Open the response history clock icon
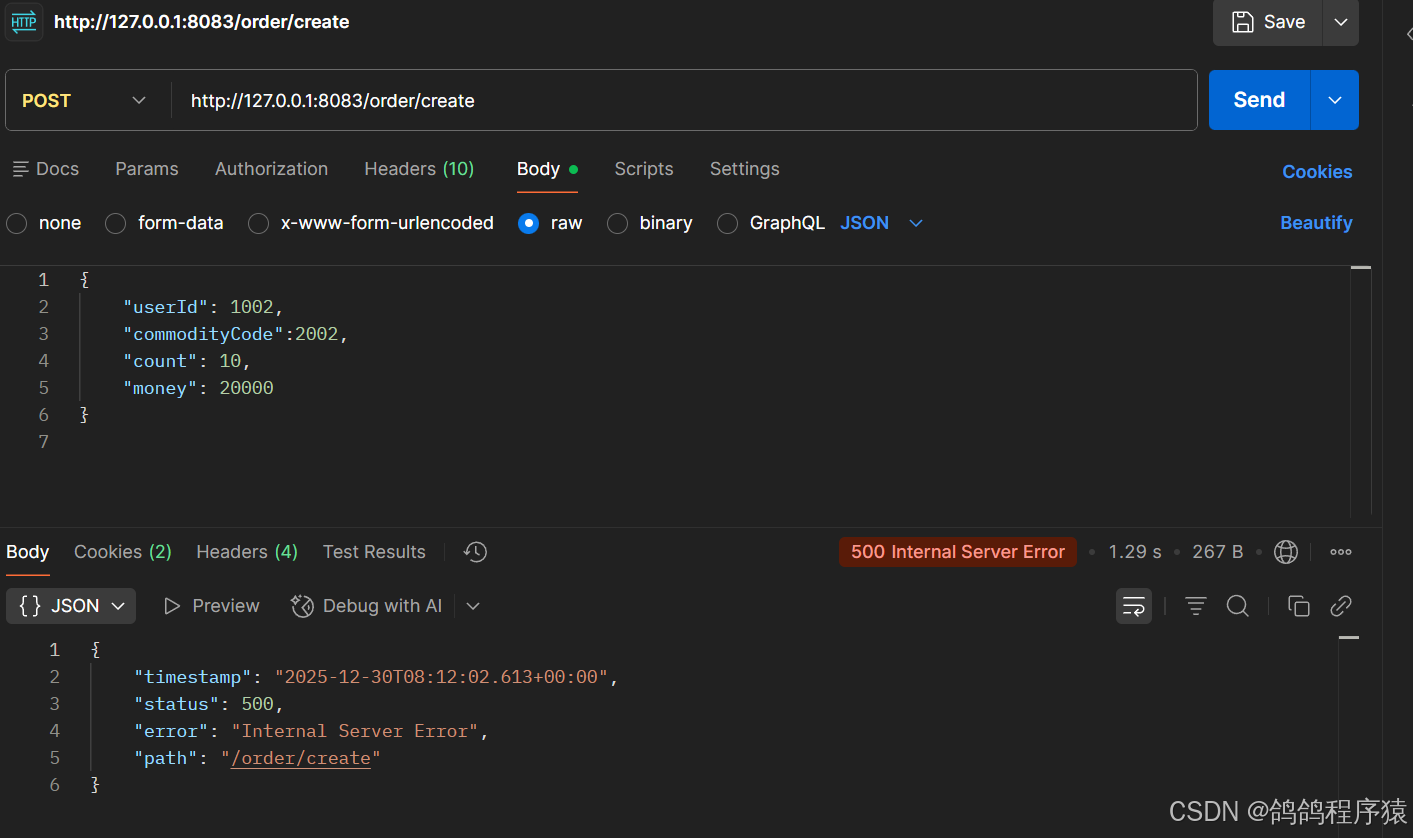1413x838 pixels. pyautogui.click(x=475, y=552)
